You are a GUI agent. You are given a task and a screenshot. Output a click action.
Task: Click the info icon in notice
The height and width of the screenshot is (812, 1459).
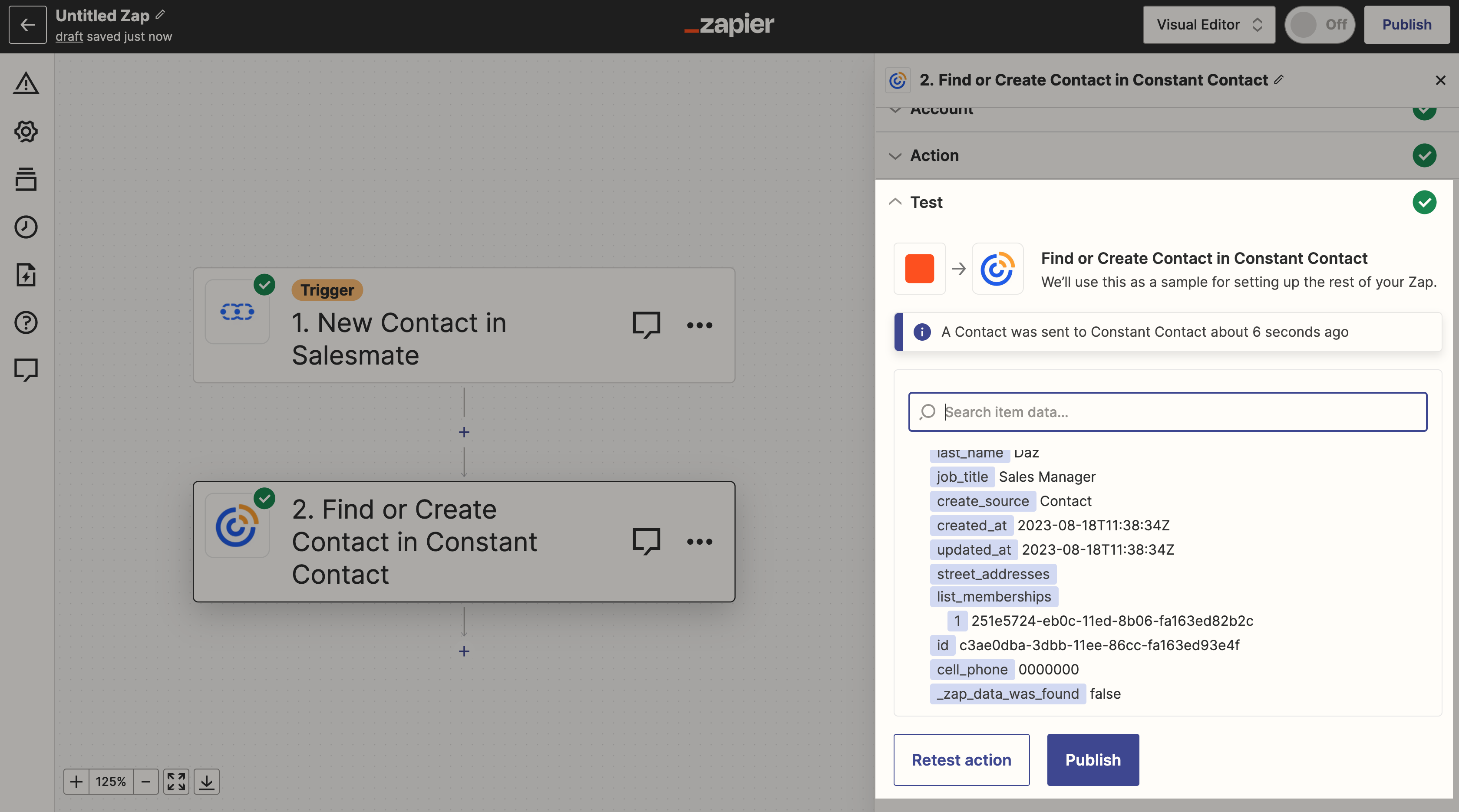point(922,332)
